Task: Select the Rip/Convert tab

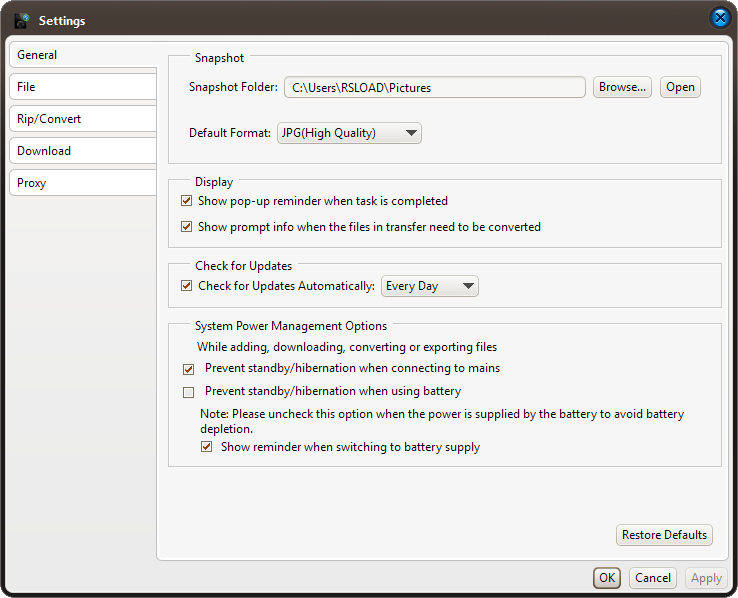Action: pyautogui.click(x=82, y=119)
